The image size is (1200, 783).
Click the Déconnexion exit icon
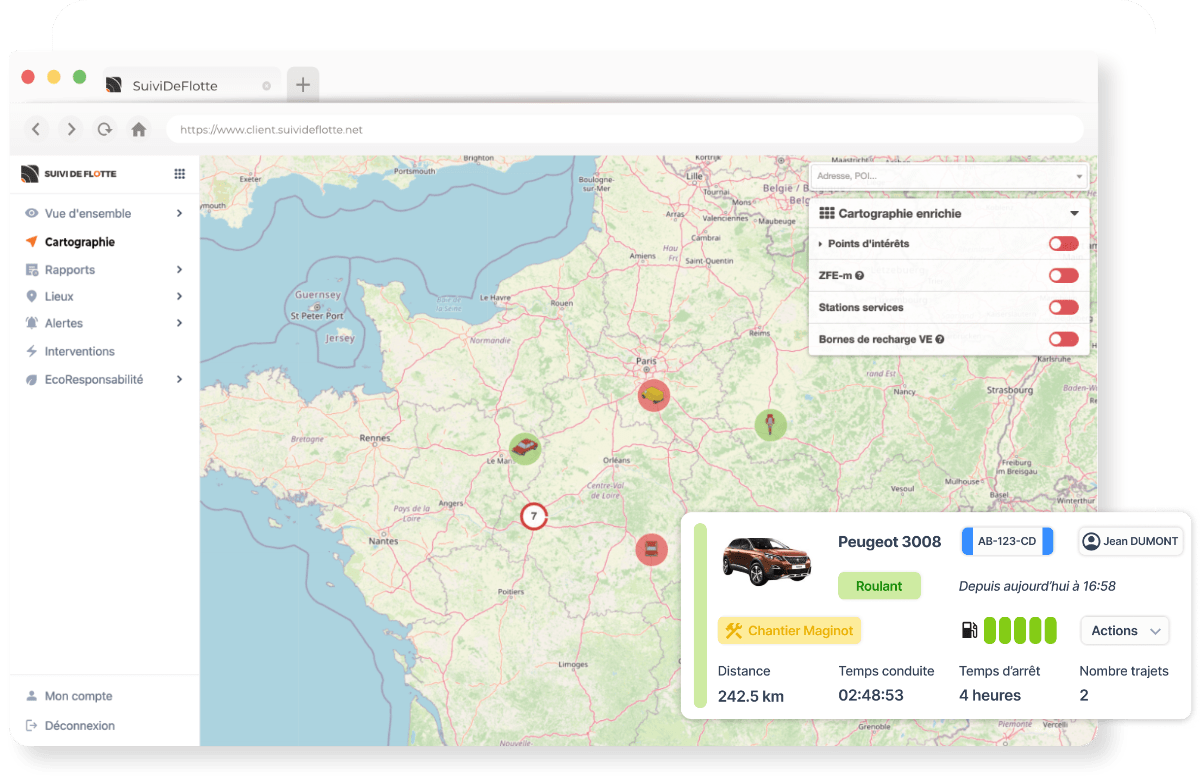pos(32,726)
